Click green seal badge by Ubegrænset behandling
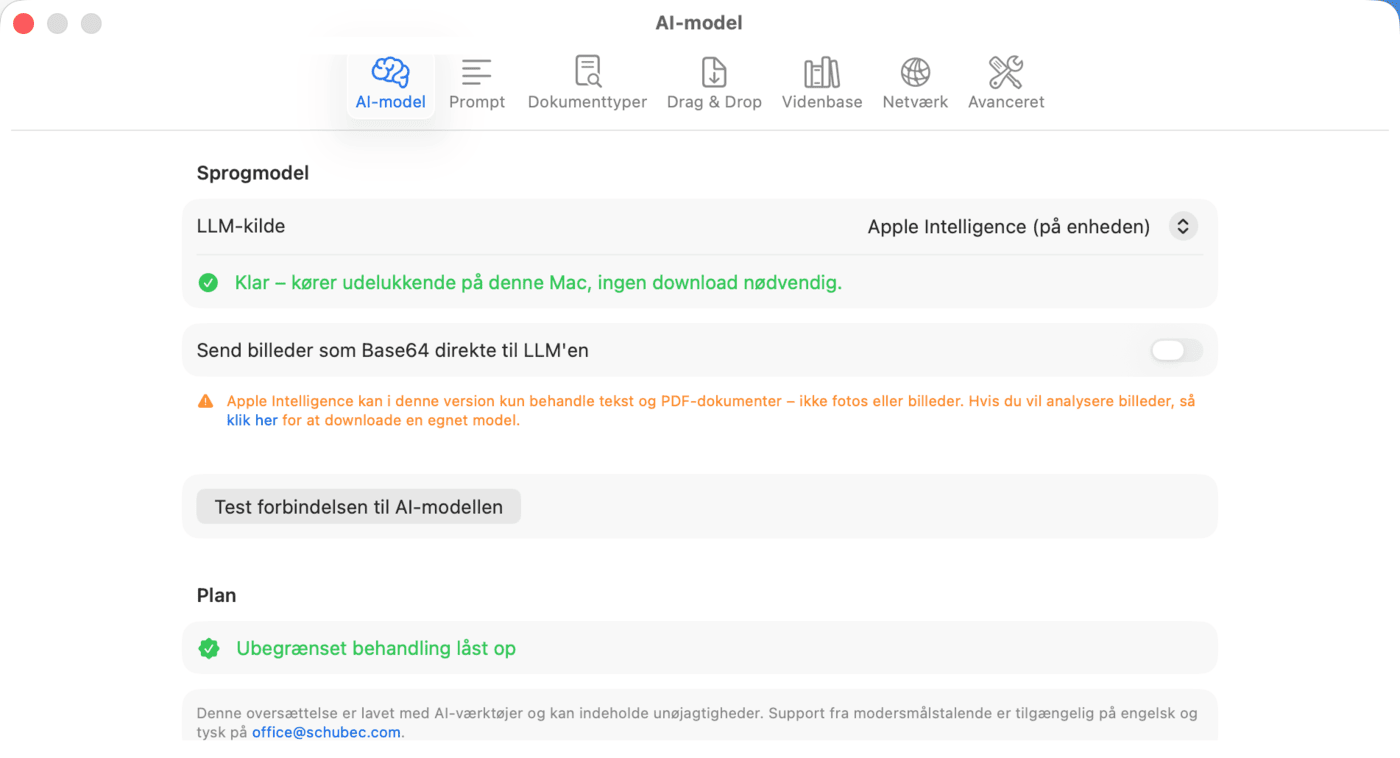Viewport: 1400px width, 758px height. [x=209, y=649]
